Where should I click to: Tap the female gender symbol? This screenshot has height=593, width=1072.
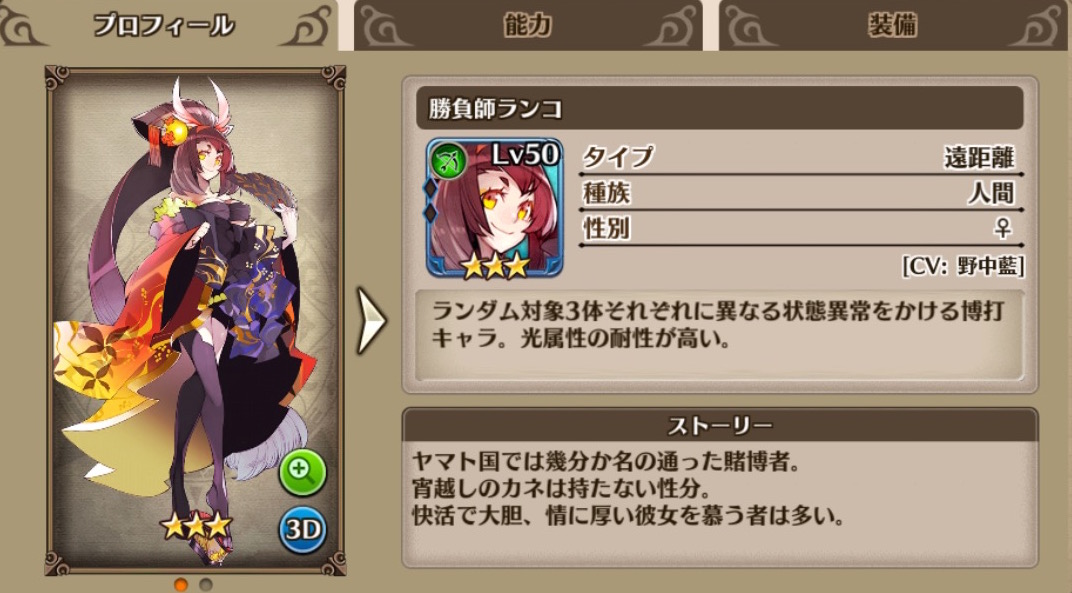pyautogui.click(x=1003, y=228)
